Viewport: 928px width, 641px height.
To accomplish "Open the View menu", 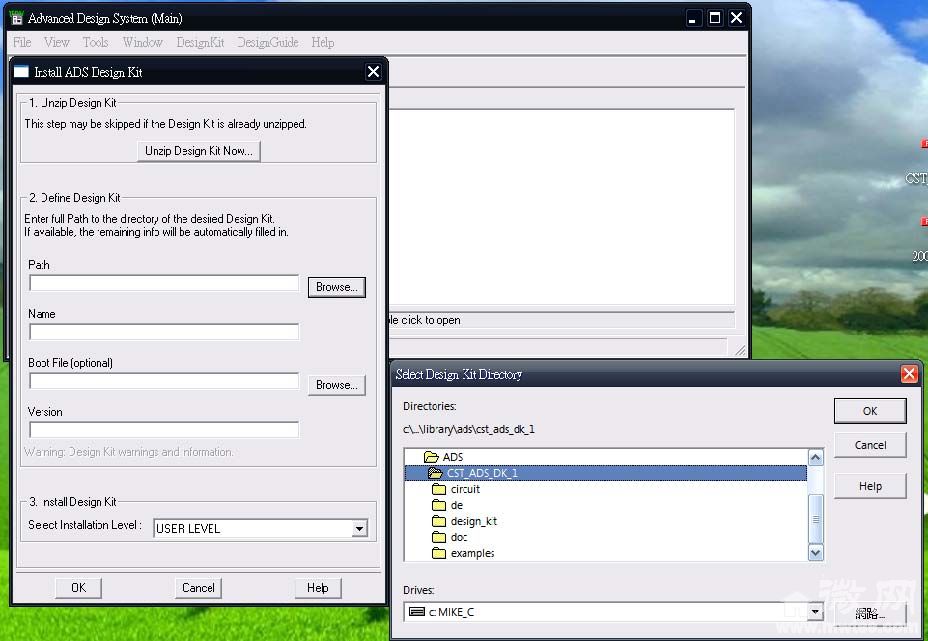I will point(57,43).
